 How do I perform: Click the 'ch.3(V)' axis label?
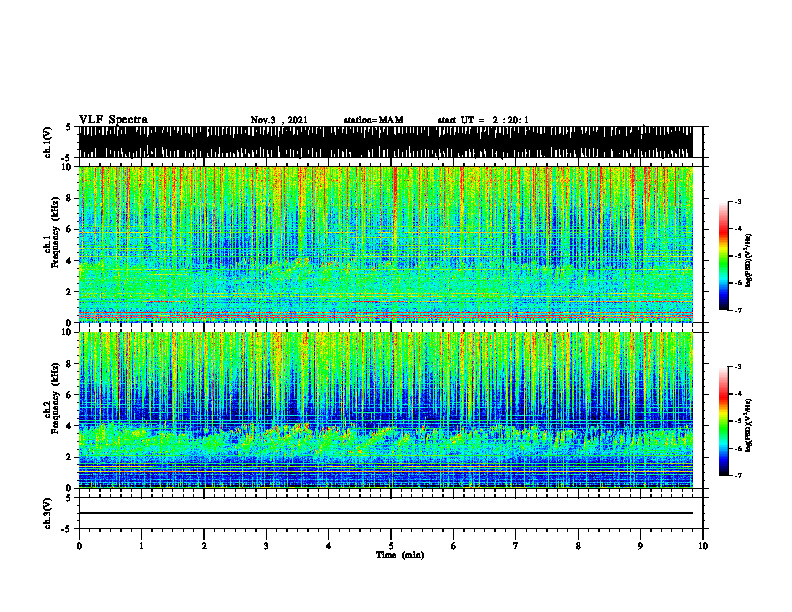click(x=48, y=513)
